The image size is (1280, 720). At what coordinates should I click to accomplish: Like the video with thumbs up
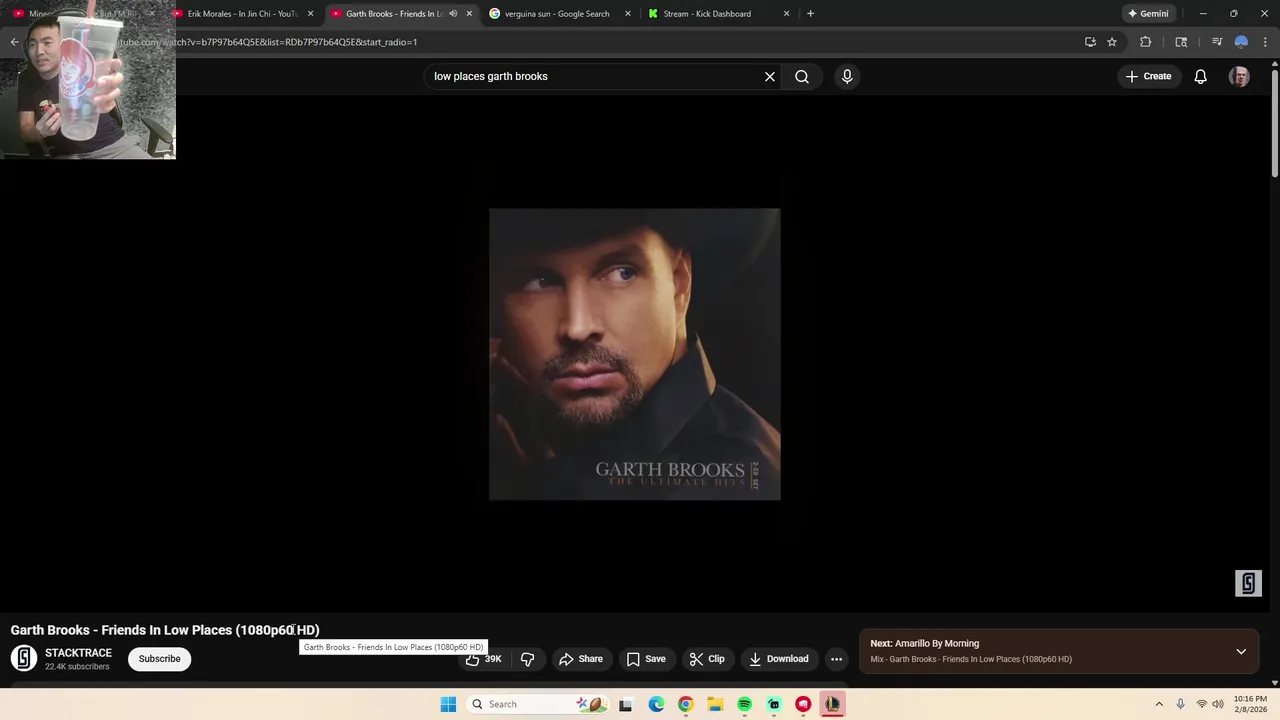[x=484, y=659]
